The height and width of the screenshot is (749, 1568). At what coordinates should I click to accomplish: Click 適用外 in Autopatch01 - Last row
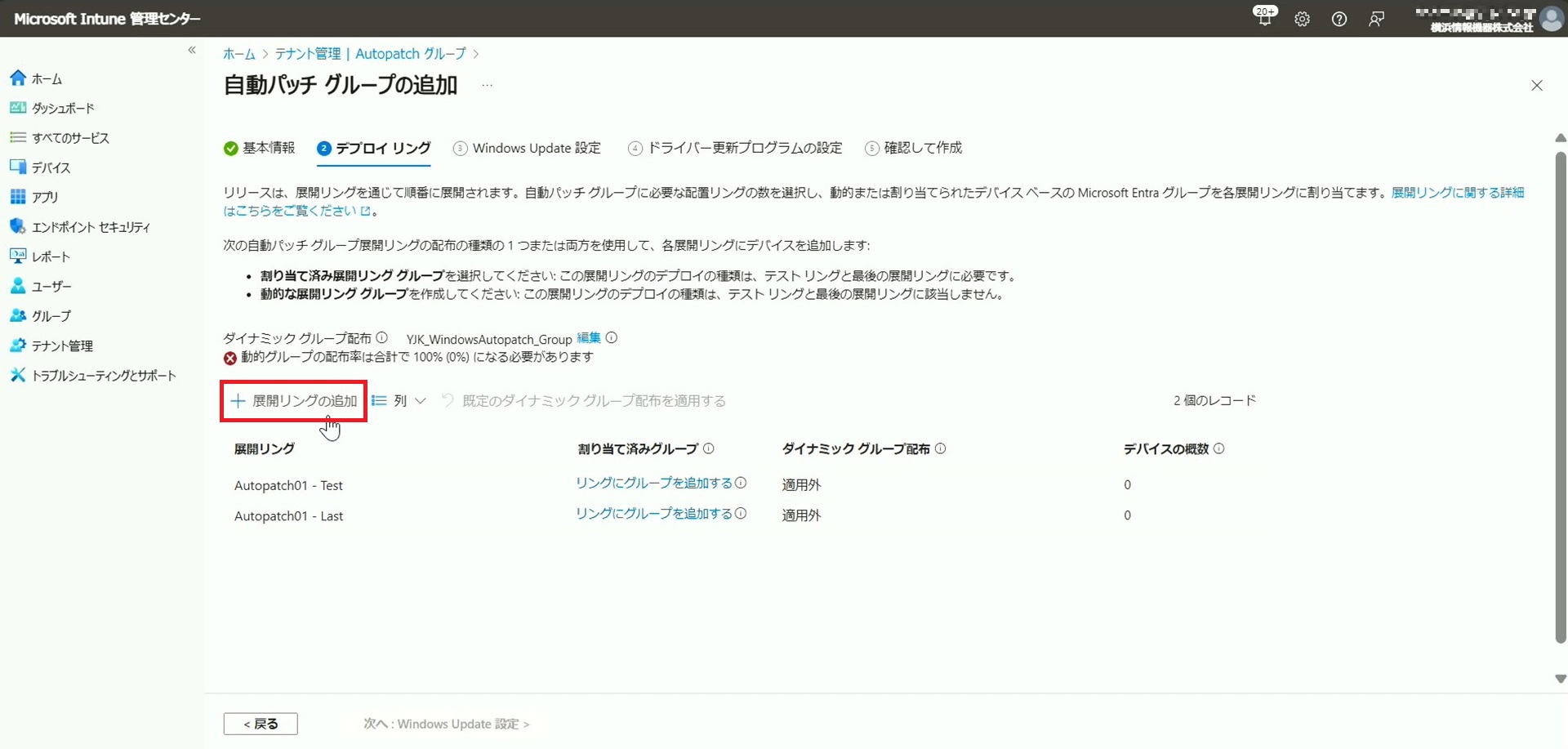click(x=801, y=515)
